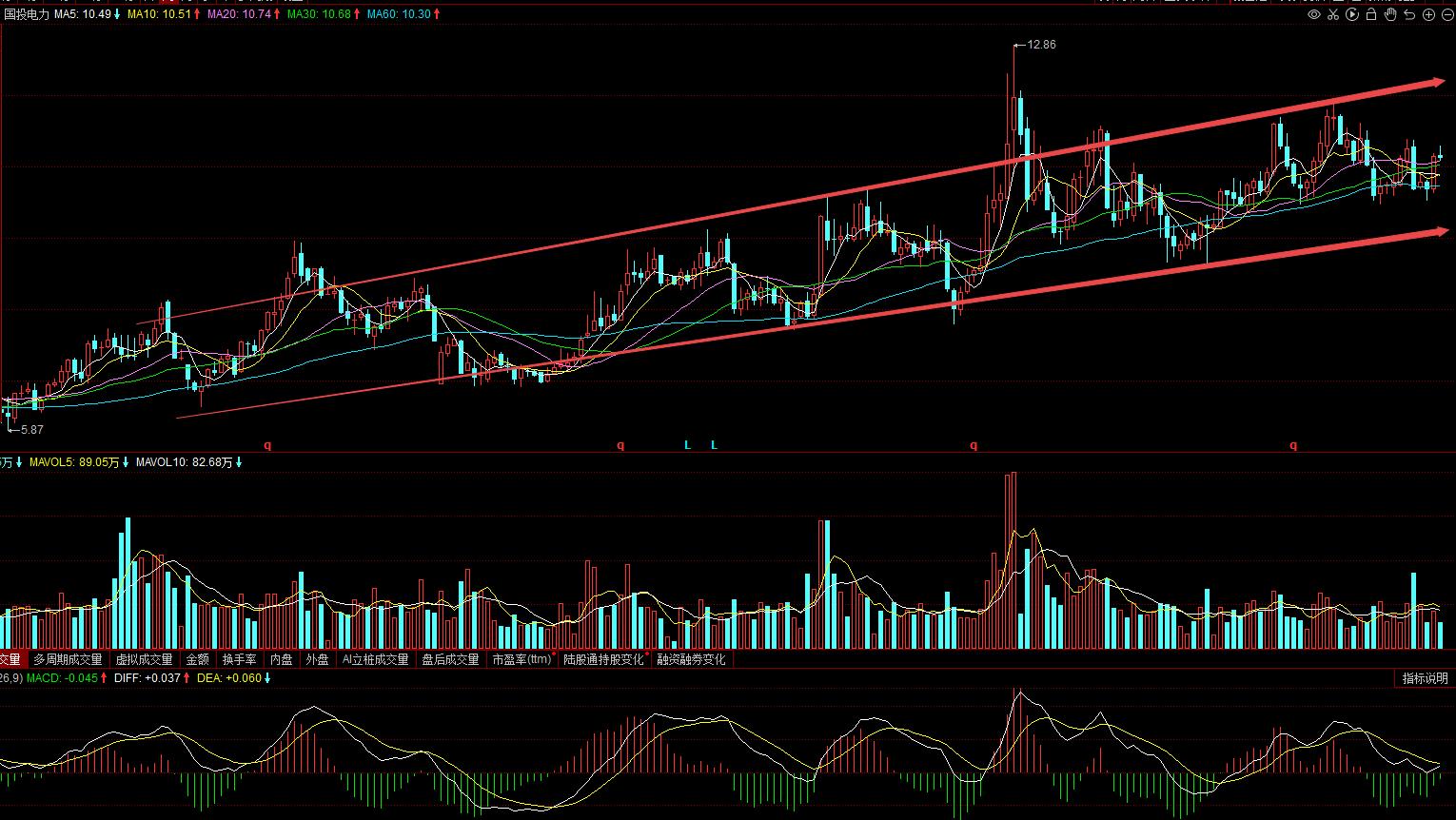Click the red q marker below the 12.86 peak
Viewport: 1456px width, 820px height.
[974, 445]
